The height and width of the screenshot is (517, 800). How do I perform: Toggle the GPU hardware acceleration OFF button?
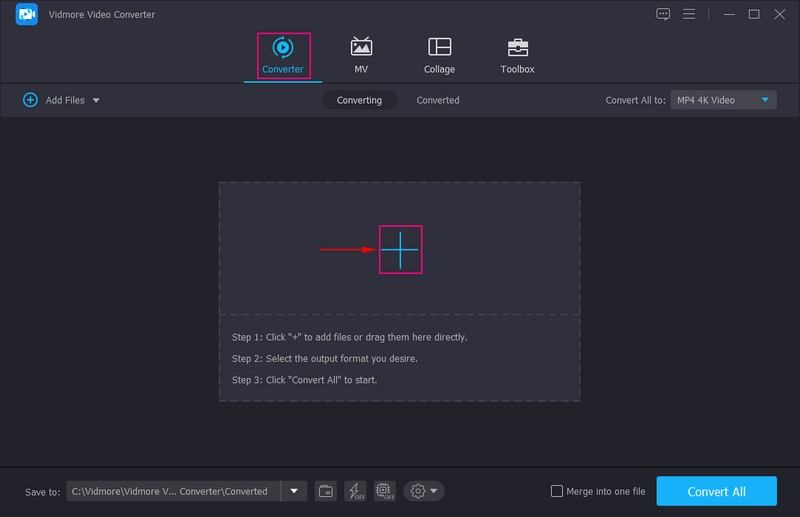tap(384, 491)
